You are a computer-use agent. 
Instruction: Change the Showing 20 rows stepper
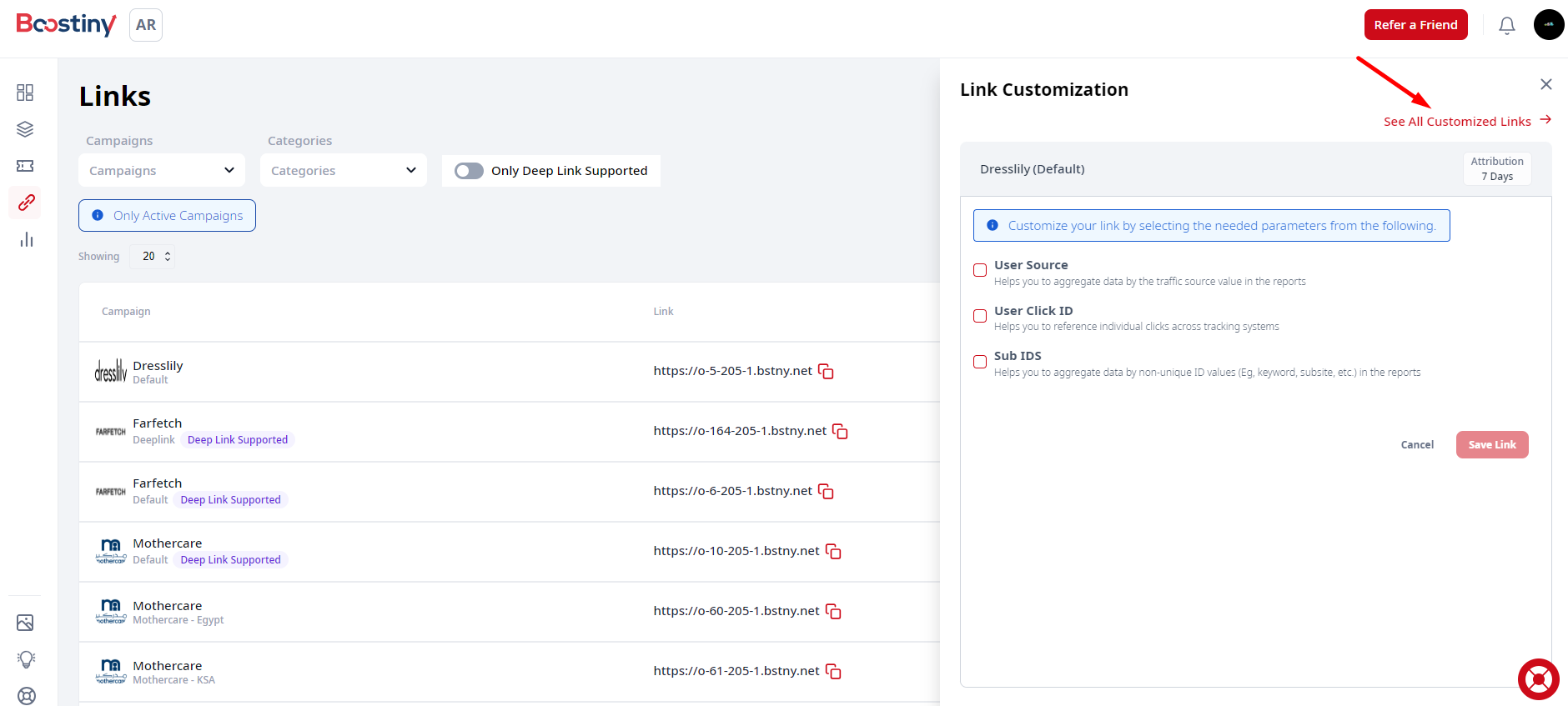153,256
